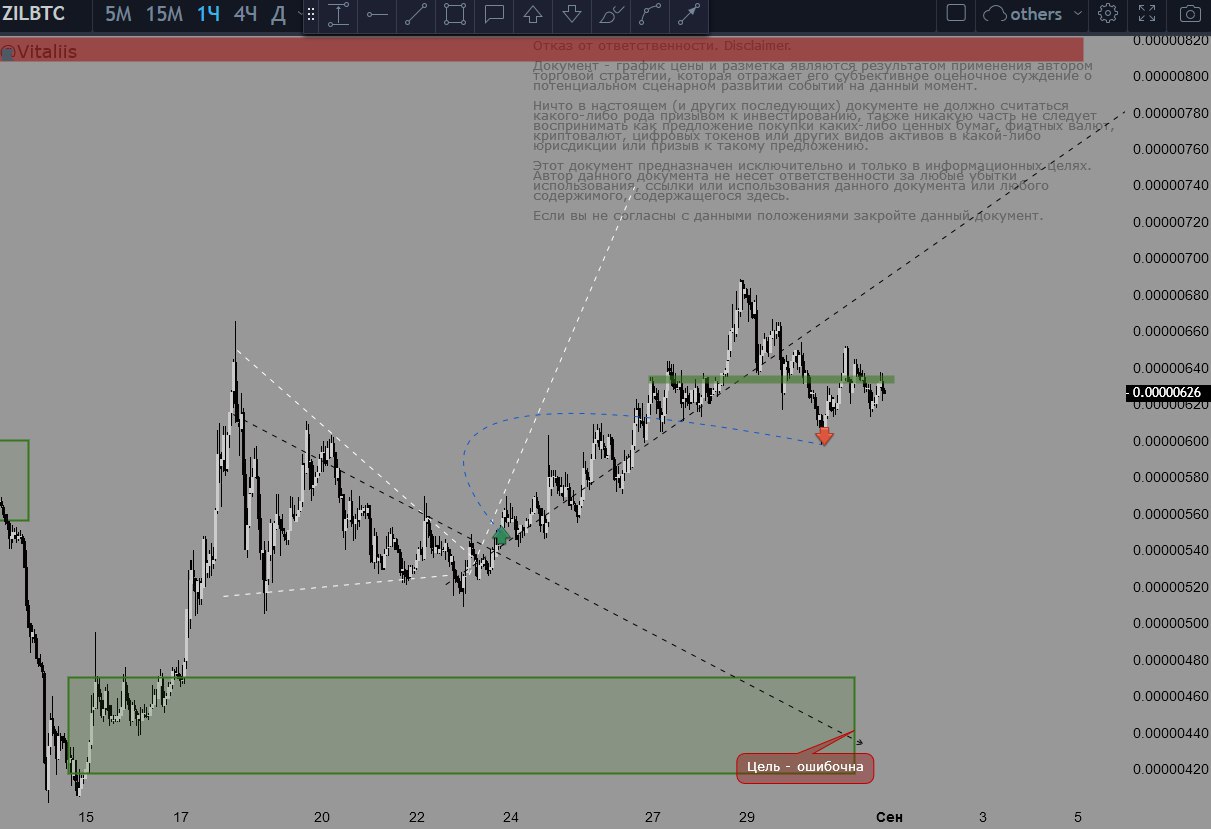Viewport: 1211px width, 829px height.
Task: Take a chart snapshot with camera
Action: coord(1189,14)
